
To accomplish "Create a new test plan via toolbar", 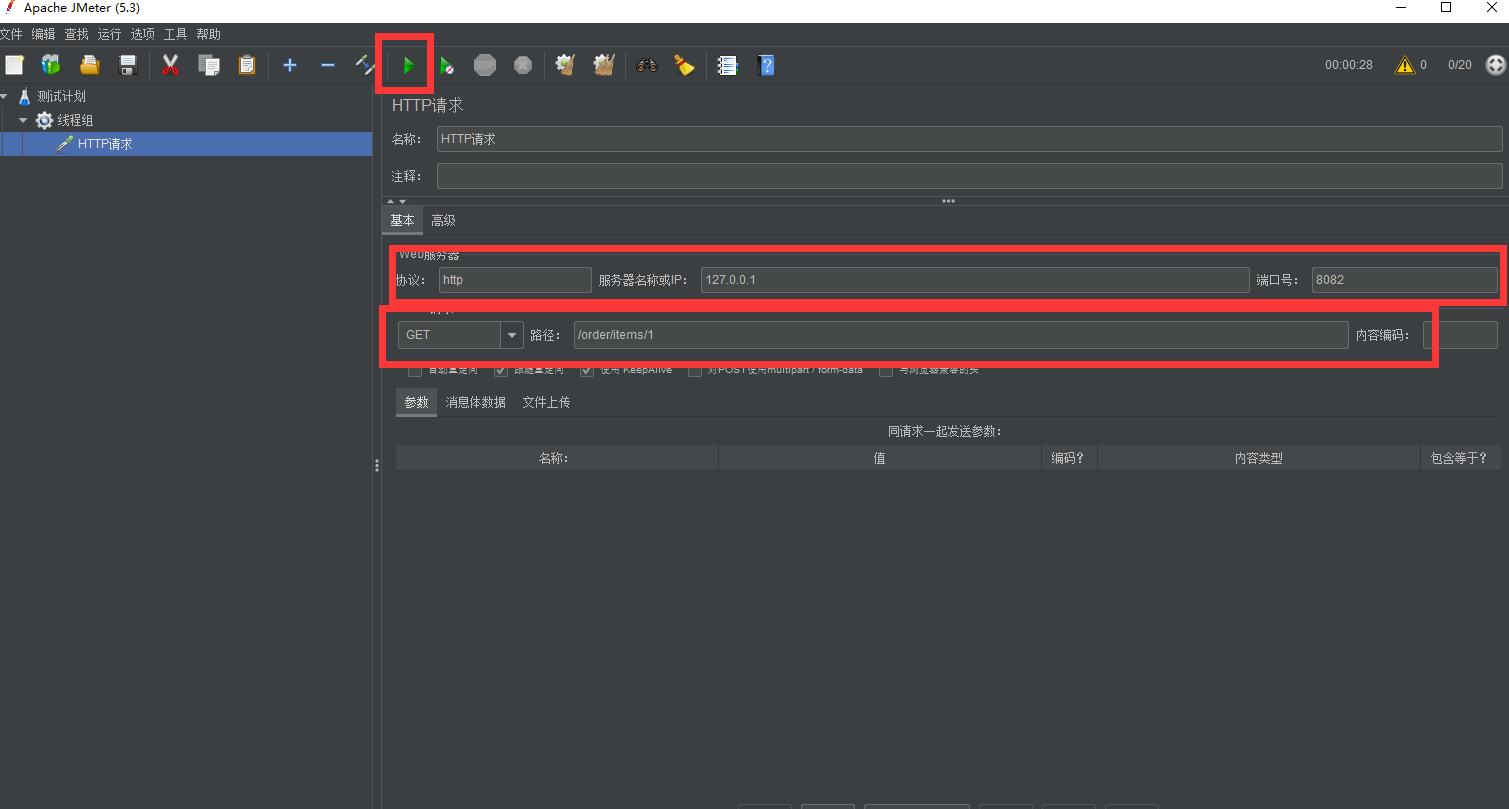I will (x=14, y=65).
